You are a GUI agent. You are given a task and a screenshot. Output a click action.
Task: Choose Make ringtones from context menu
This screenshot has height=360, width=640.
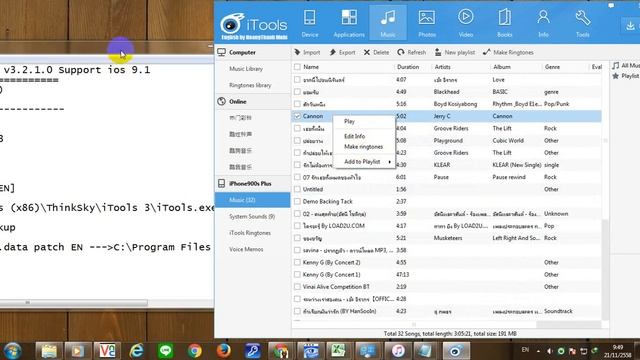click(x=363, y=147)
